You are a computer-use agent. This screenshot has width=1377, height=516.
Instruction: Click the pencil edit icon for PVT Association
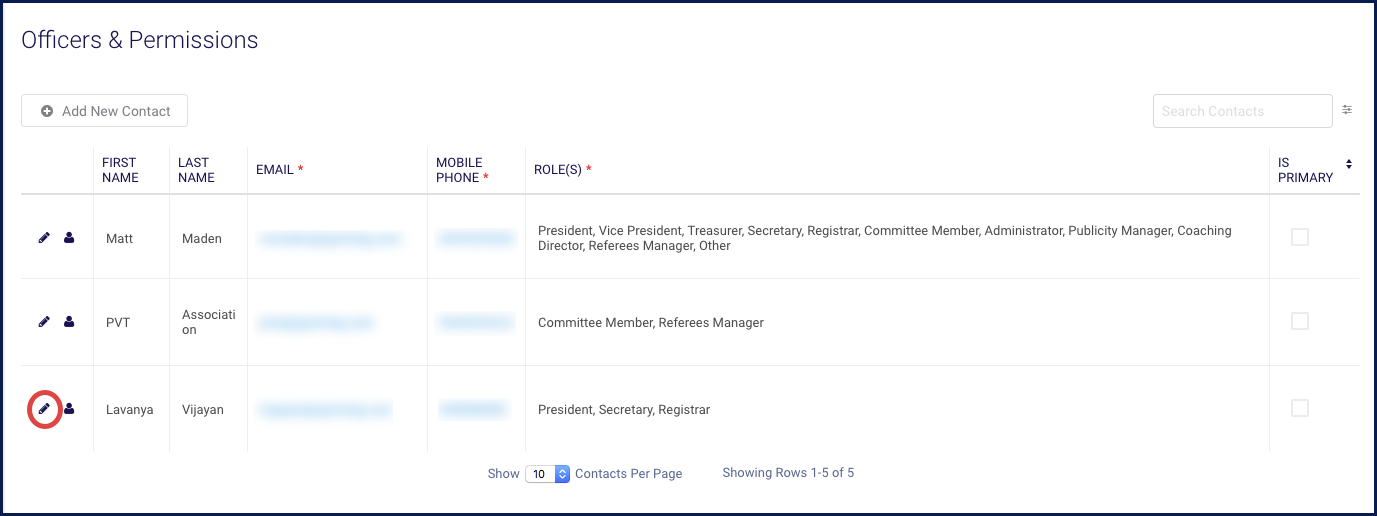point(44,322)
